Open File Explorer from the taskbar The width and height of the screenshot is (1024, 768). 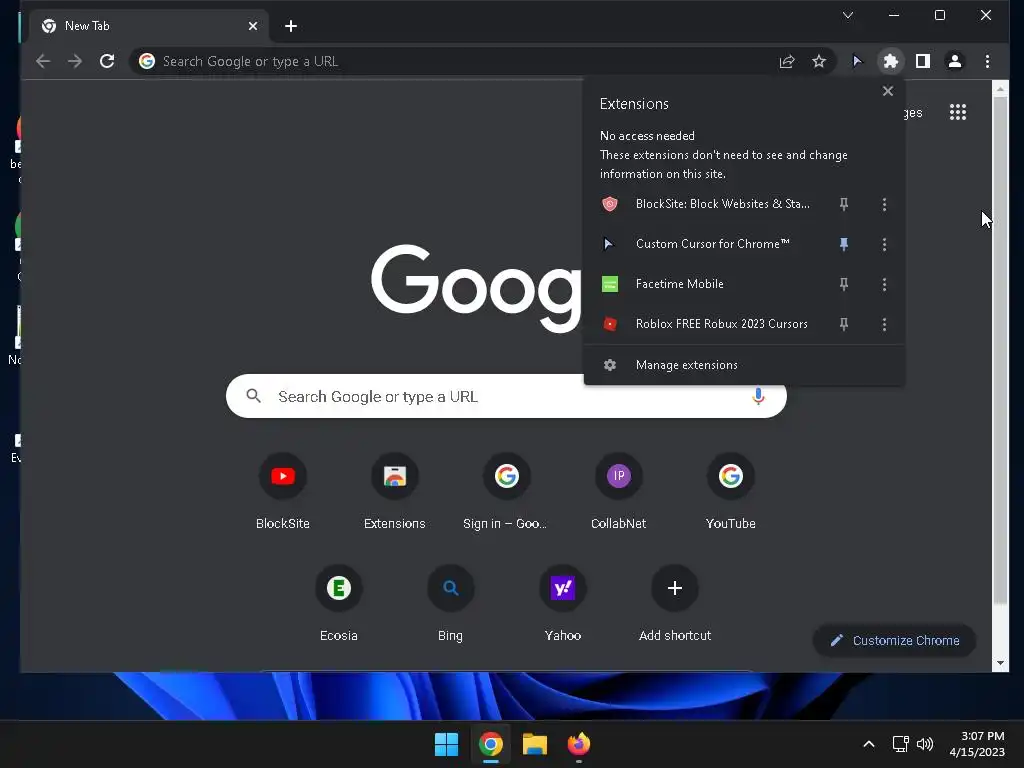(x=535, y=744)
